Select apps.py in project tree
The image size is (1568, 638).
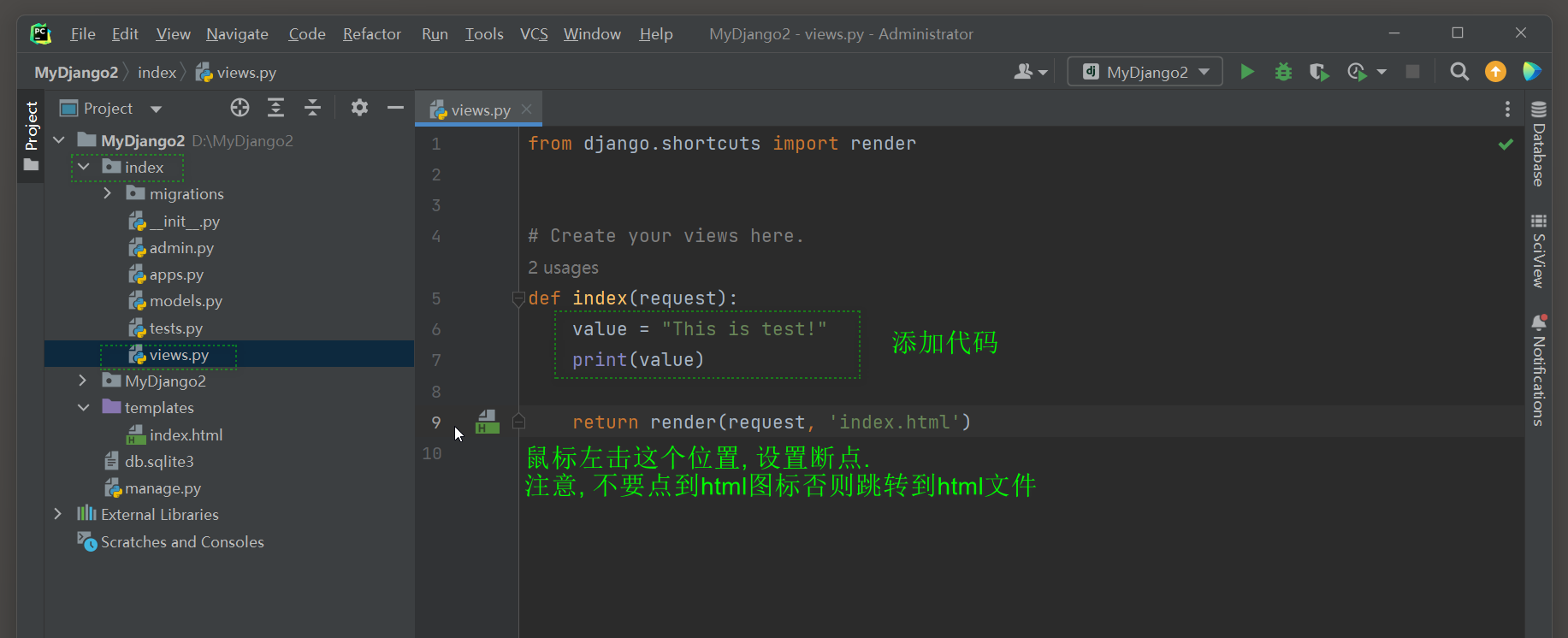[x=166, y=275]
